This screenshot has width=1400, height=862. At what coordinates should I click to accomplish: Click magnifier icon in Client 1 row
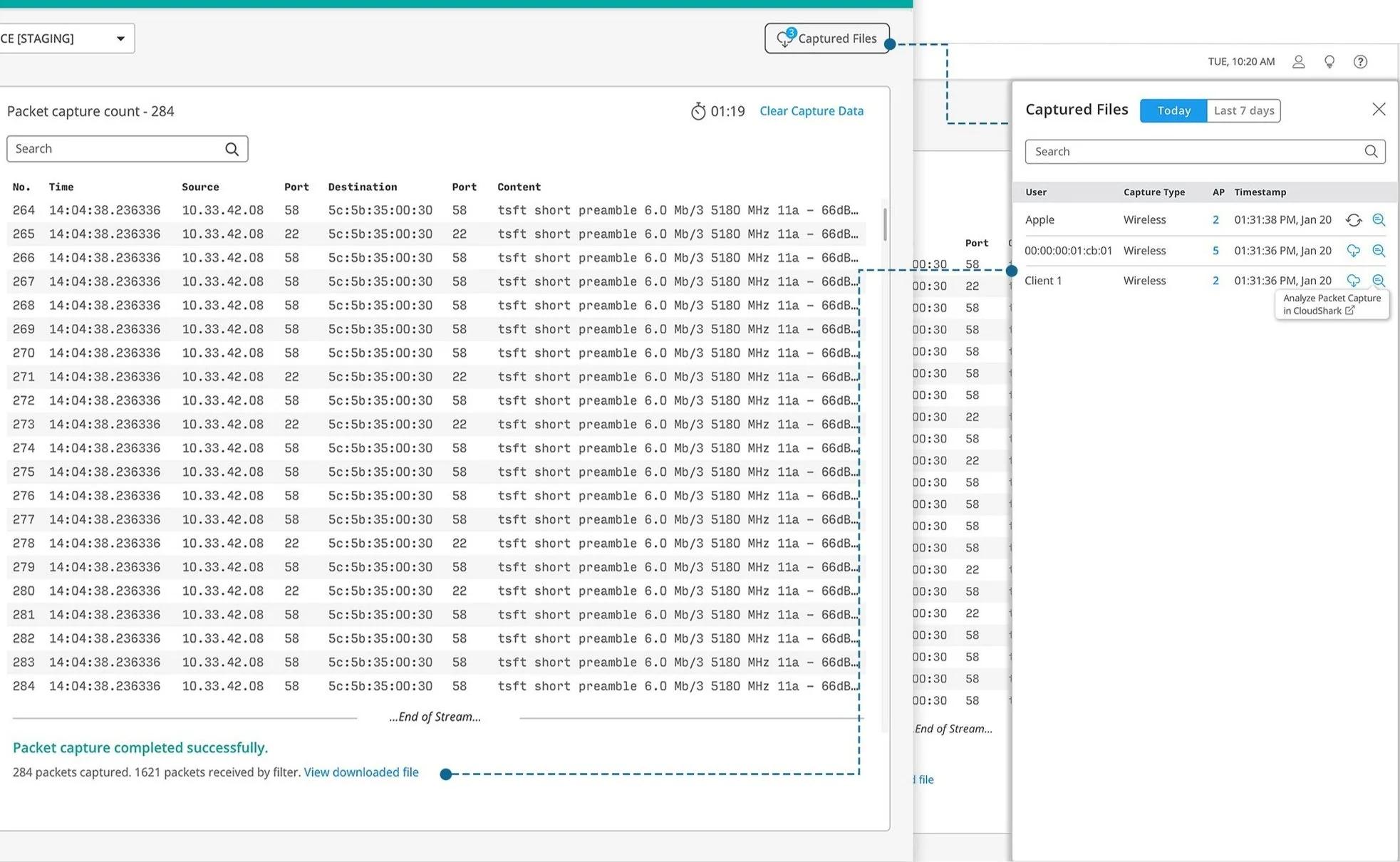[x=1379, y=281]
